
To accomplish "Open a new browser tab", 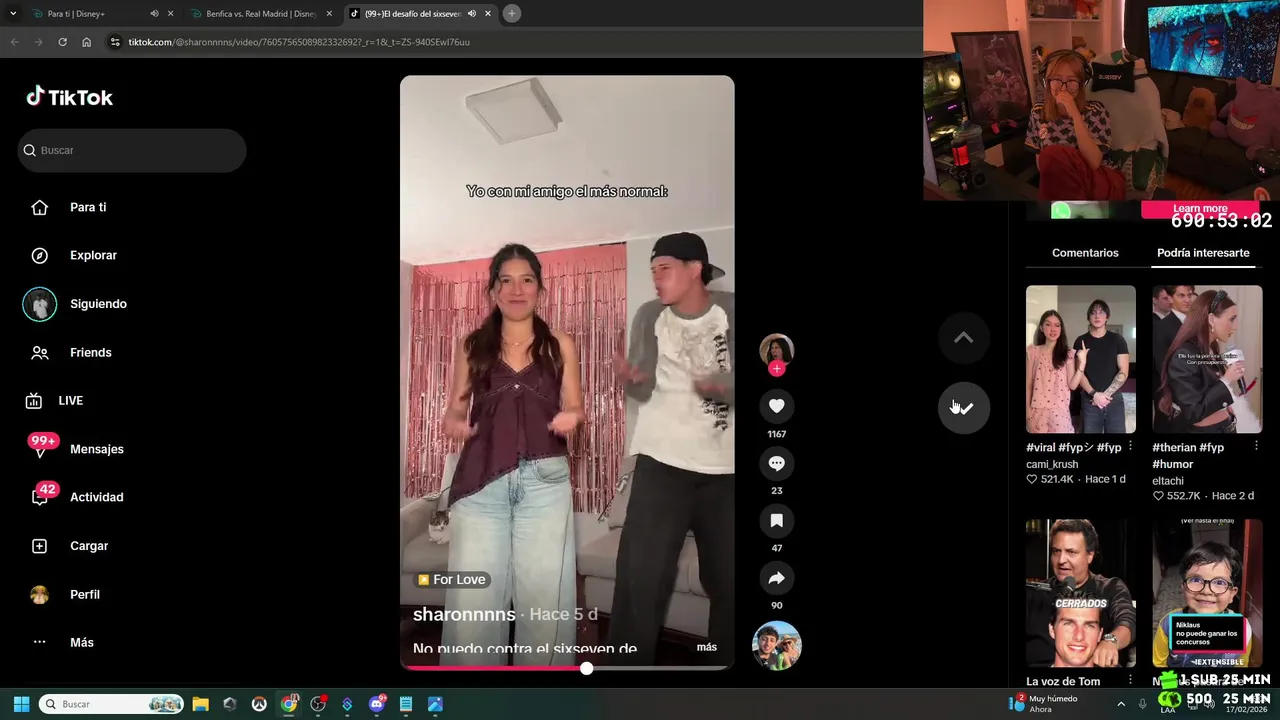I will pyautogui.click(x=511, y=13).
